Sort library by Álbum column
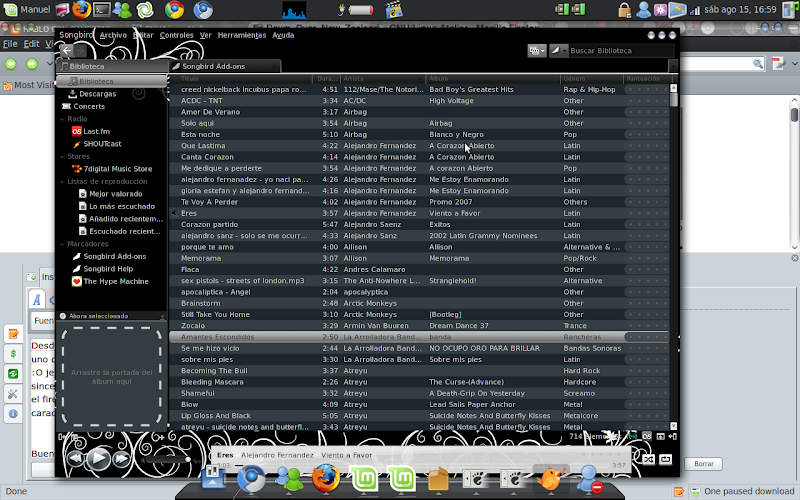This screenshot has height=500, width=800. point(493,79)
